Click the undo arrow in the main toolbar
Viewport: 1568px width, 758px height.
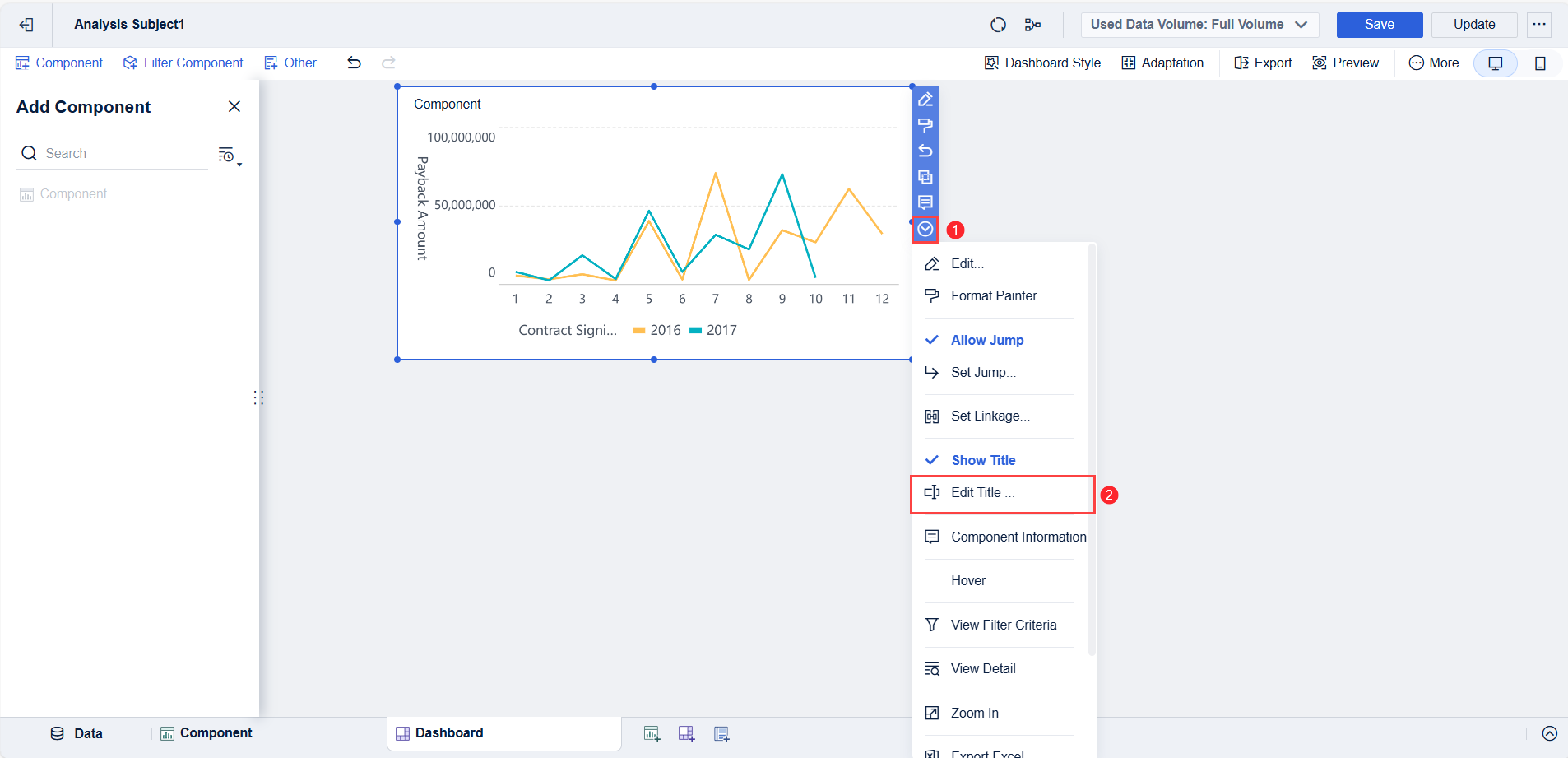(x=354, y=63)
